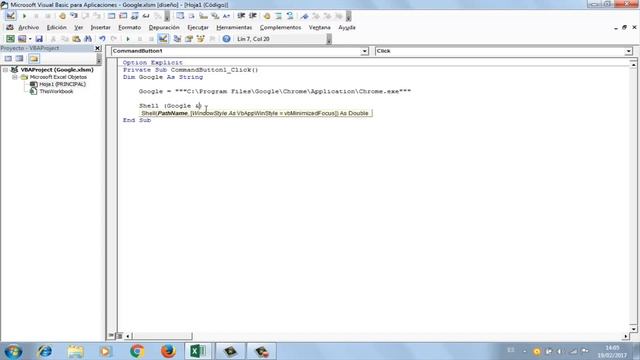Image resolution: width=640 pixels, height=360 pixels.
Task: Click the horizontal scrollbar thumb
Action: click(162, 336)
